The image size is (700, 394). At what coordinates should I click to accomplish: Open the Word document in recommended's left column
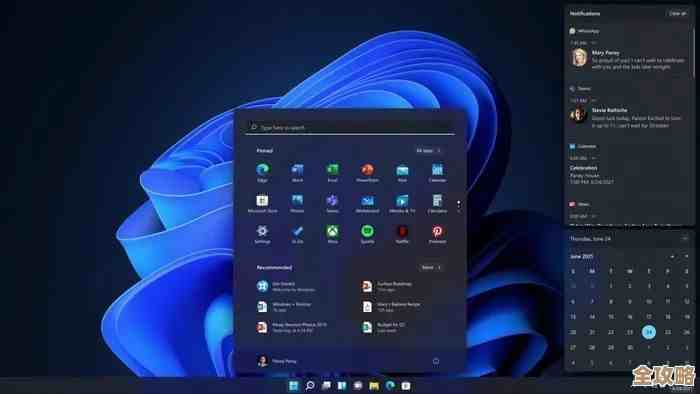point(285,307)
